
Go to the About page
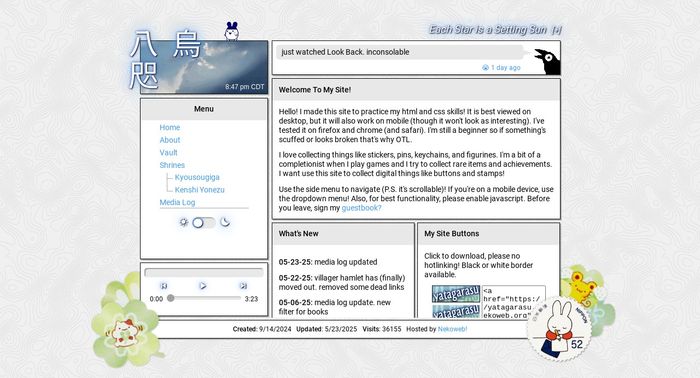170,140
